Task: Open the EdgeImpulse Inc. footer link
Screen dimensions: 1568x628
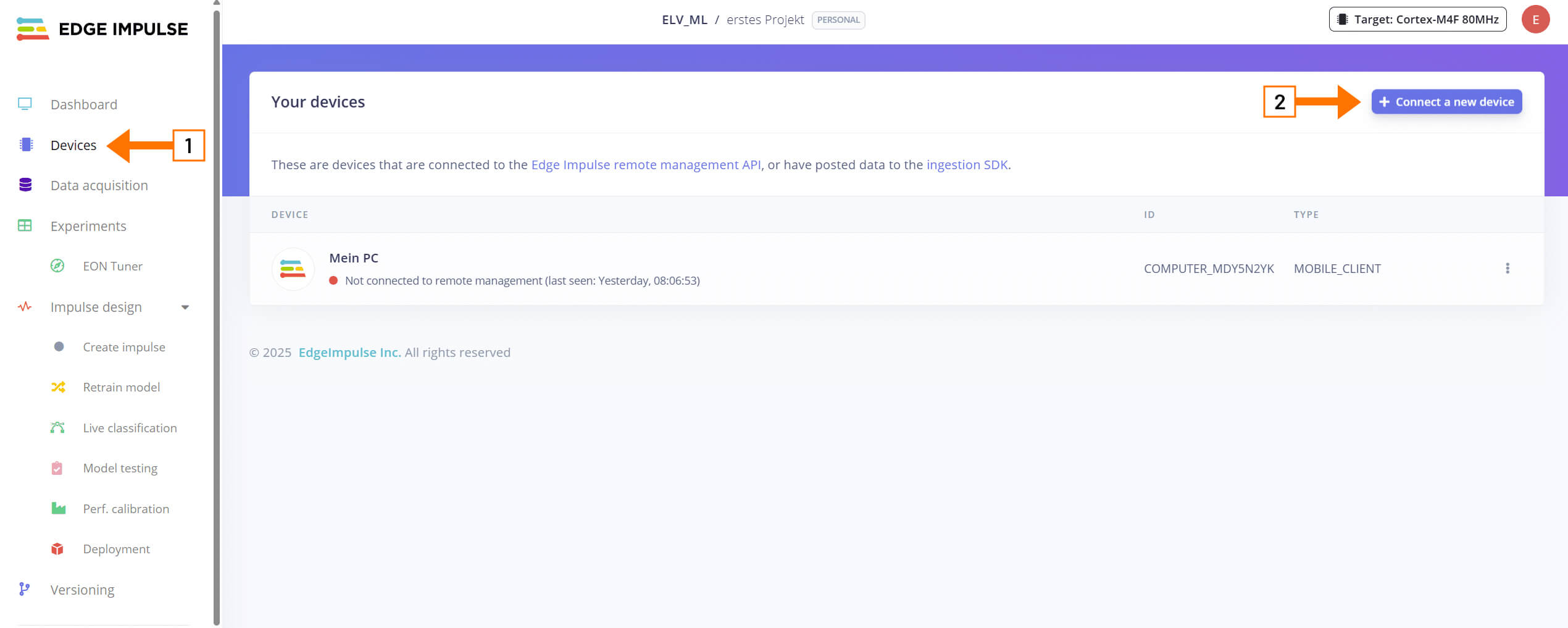Action: click(x=349, y=353)
